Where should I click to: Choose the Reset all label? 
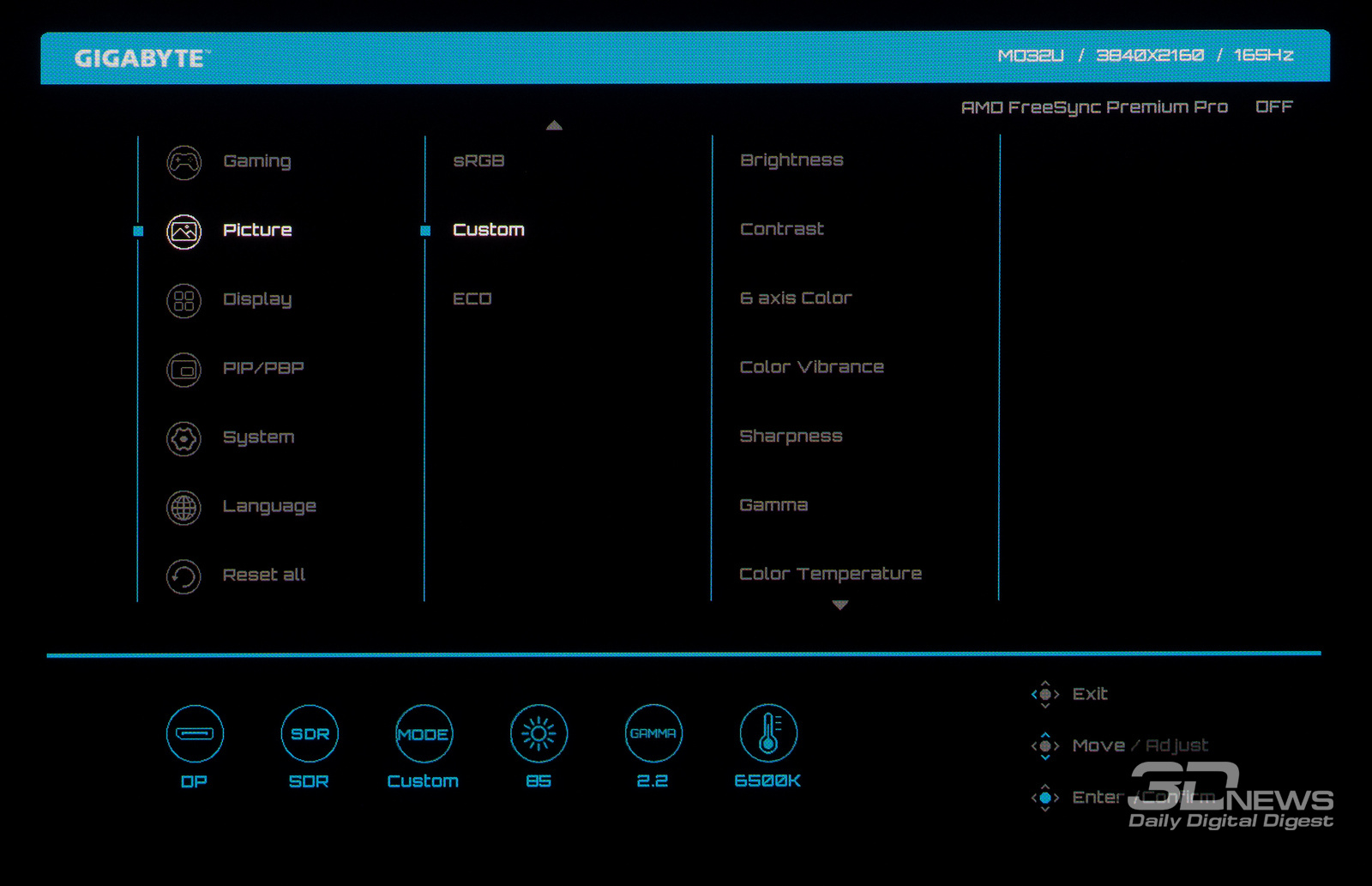point(264,575)
